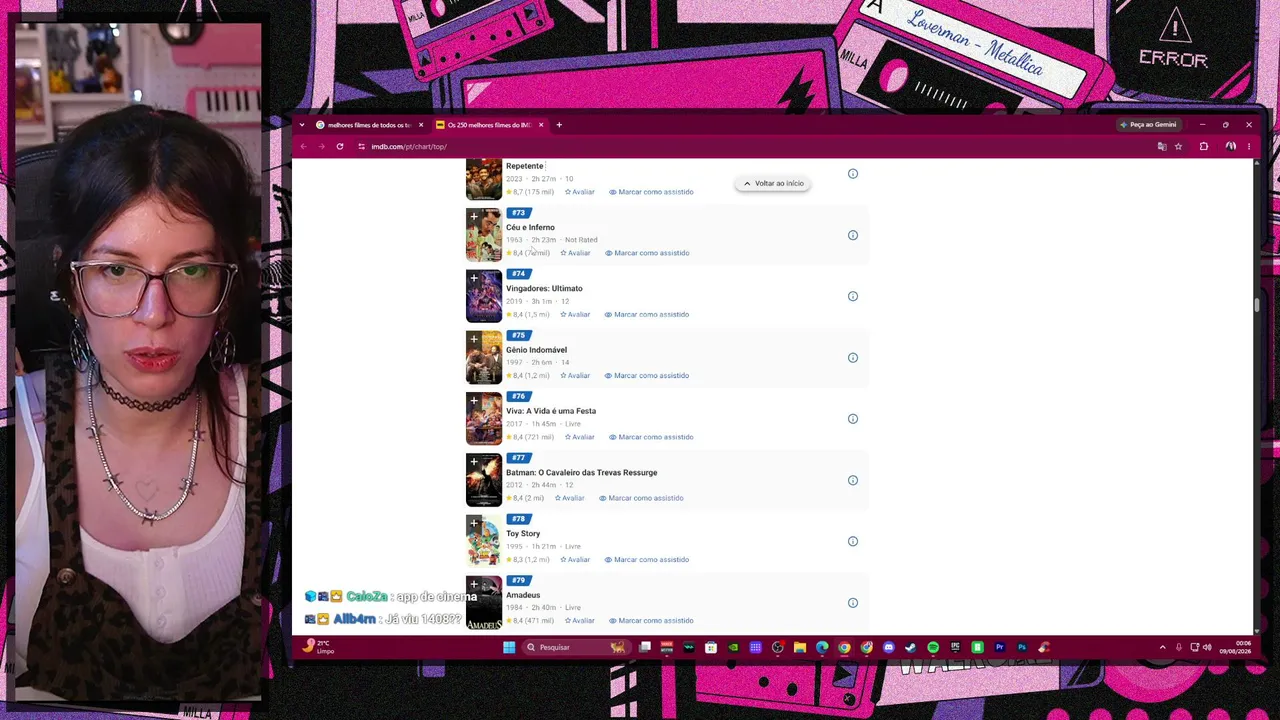Screen dimensions: 1280x720
Task: Mark Viva: A Vida é uma Festa as watched
Action: (x=651, y=437)
